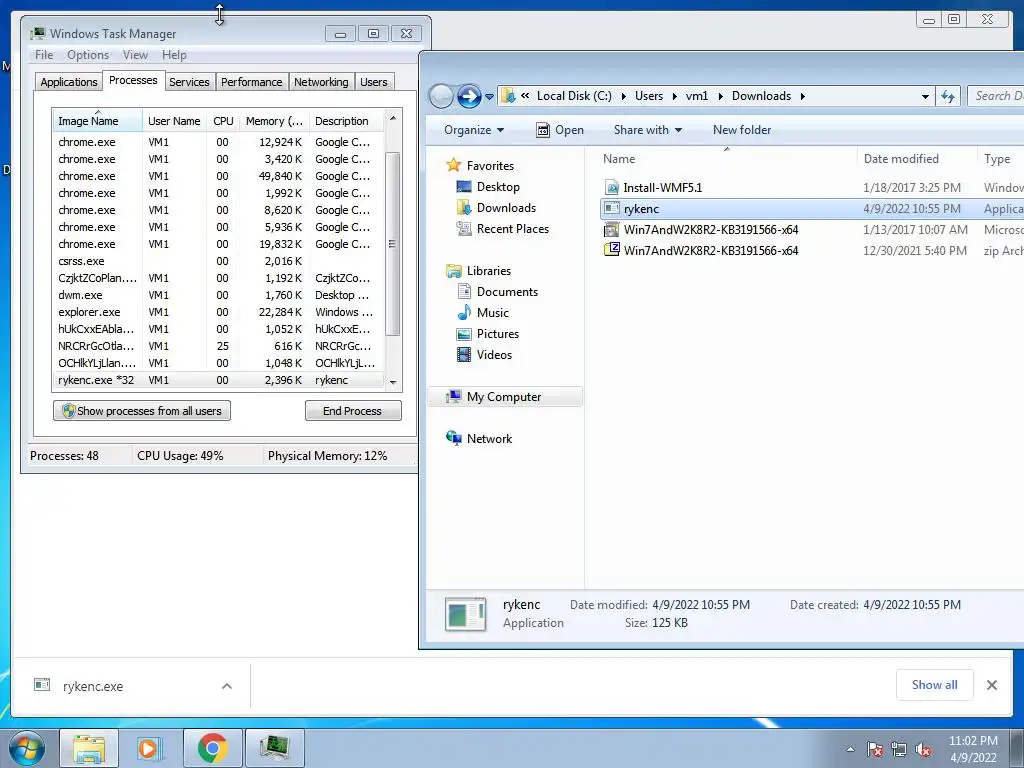Click Local Disk (C:) in breadcrumb
The image size is (1024, 768).
(574, 96)
